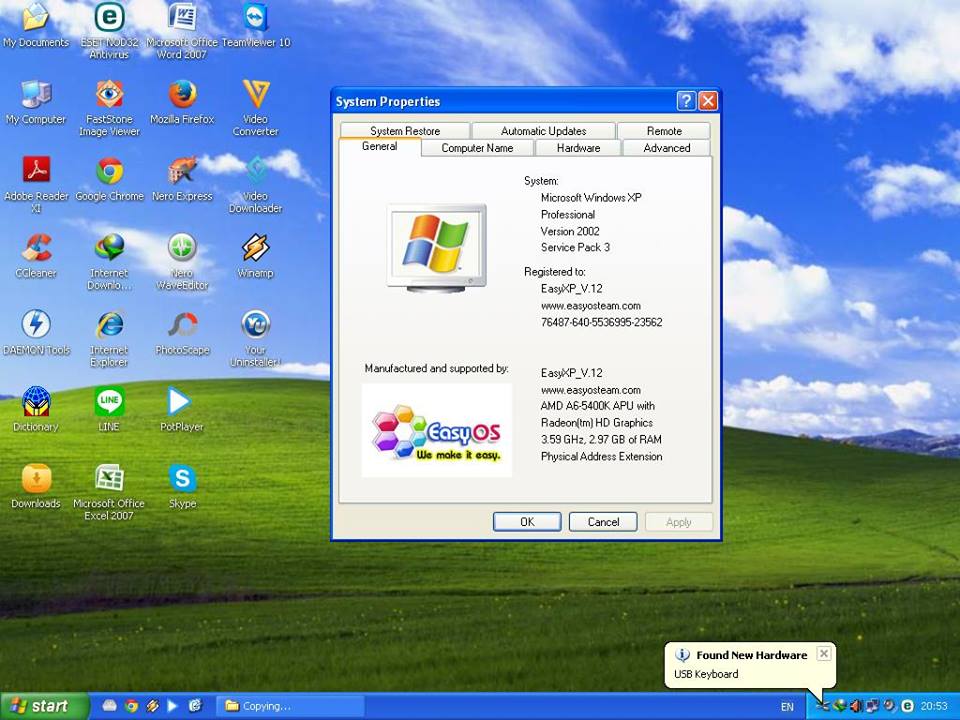Click the 'USB Keyboard' balloon text
Viewport: 960px width, 720px height.
click(x=706, y=674)
